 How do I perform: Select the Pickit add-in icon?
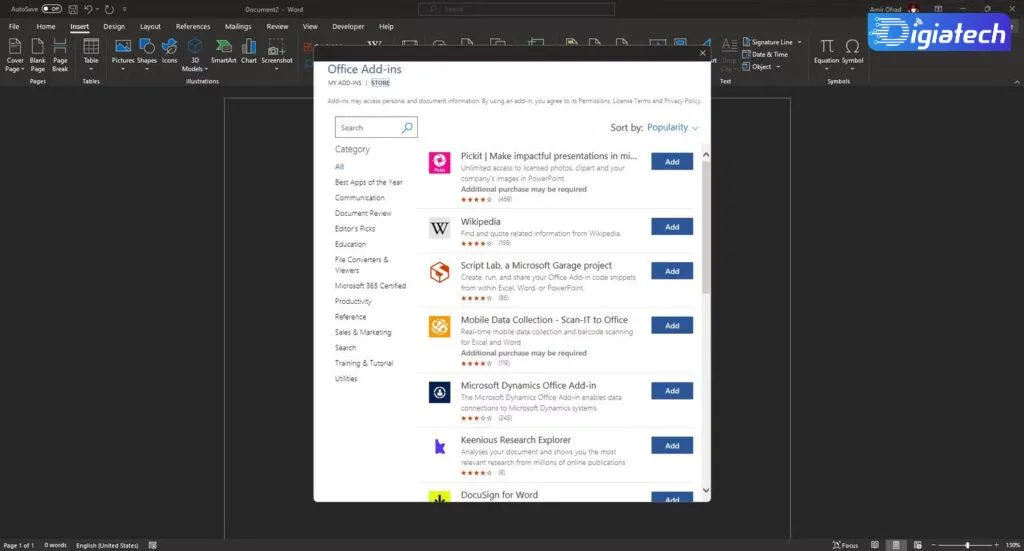click(440, 163)
